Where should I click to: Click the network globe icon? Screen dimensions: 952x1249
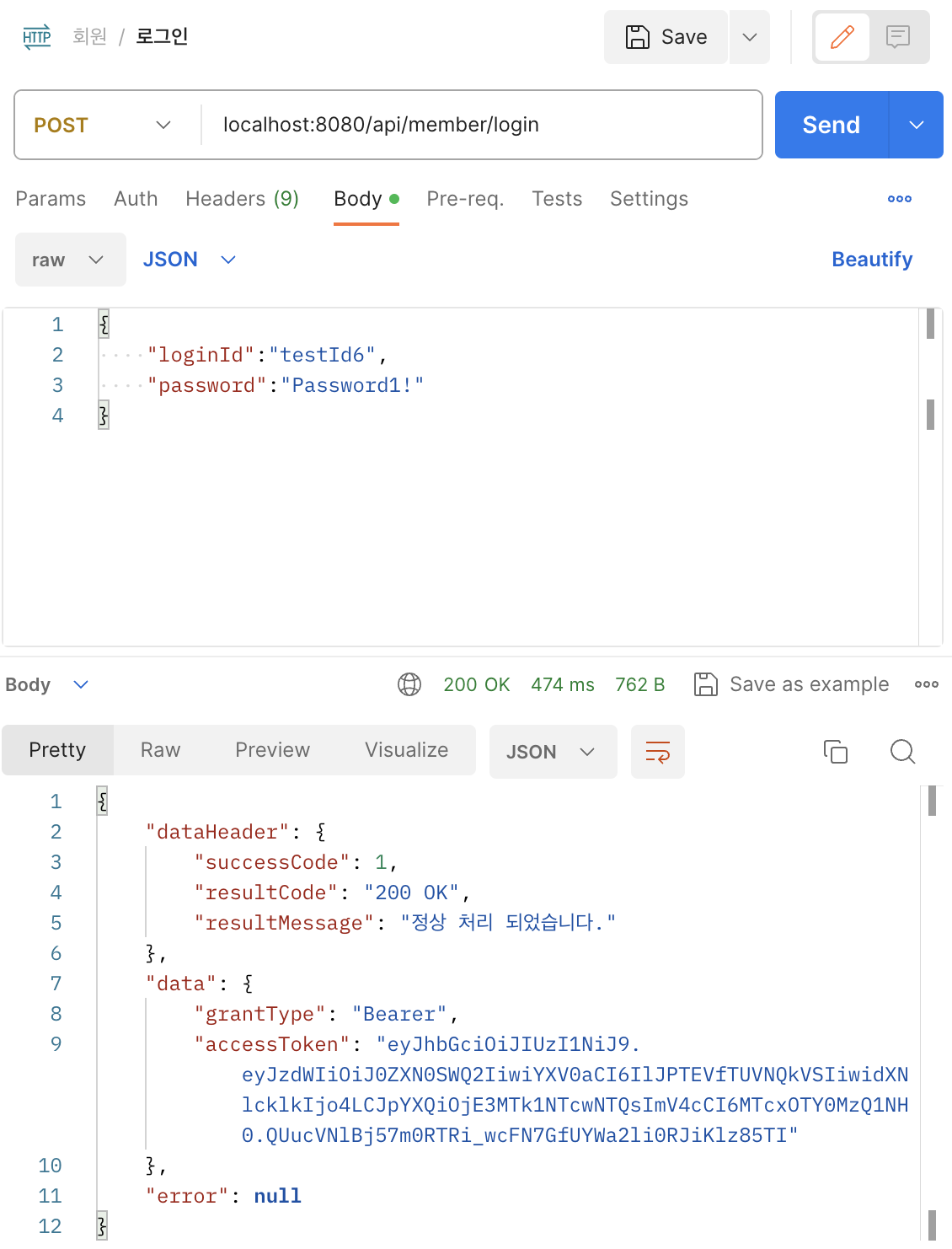(x=409, y=684)
